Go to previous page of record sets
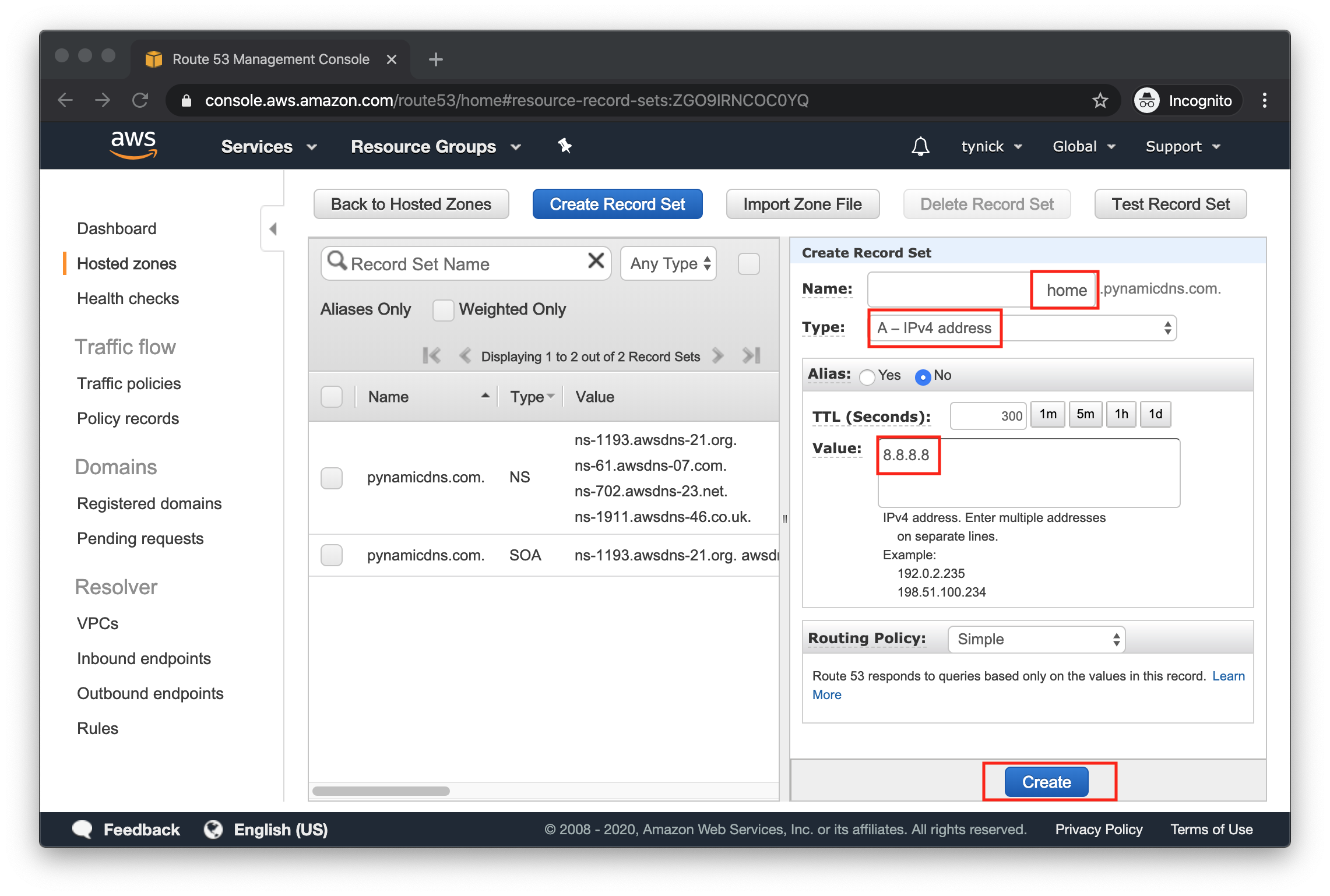1330x896 pixels. [x=465, y=355]
